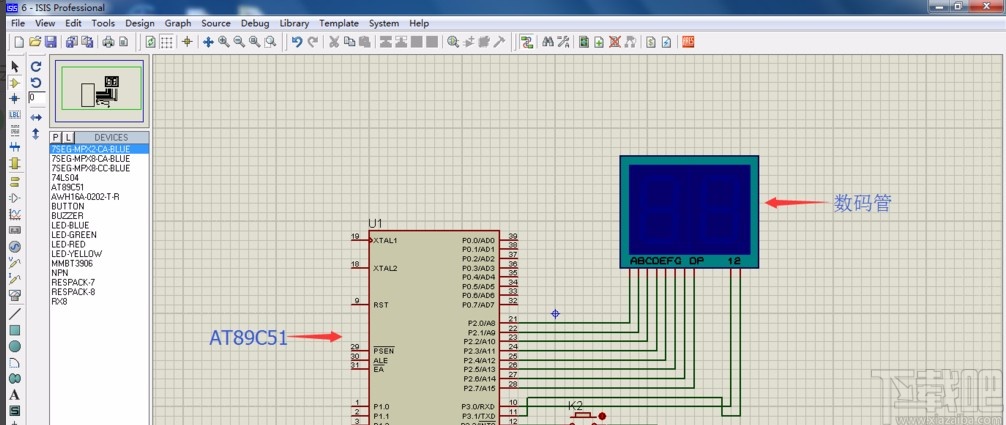Image resolution: width=1006 pixels, height=425 pixels.
Task: Zoom to view entire sheet
Action: pyautogui.click(x=255, y=42)
